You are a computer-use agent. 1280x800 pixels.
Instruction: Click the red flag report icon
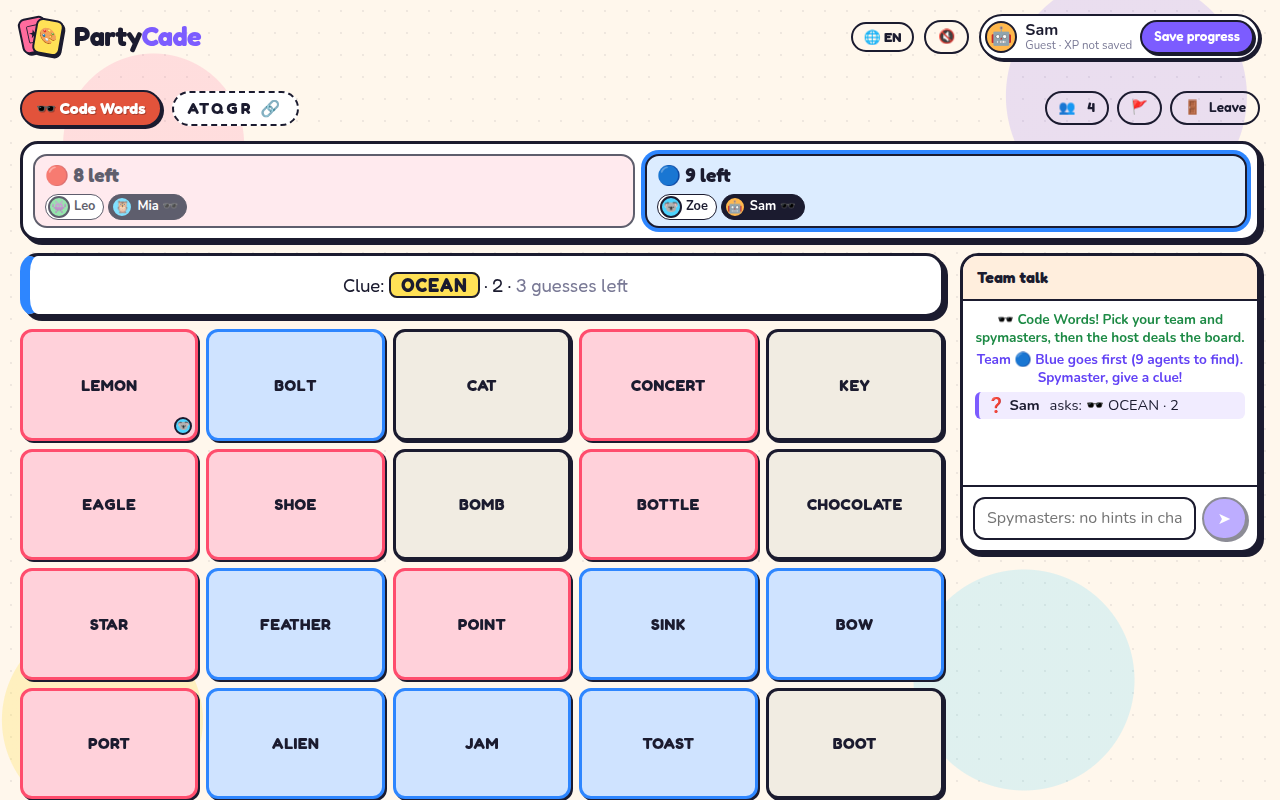[1139, 108]
